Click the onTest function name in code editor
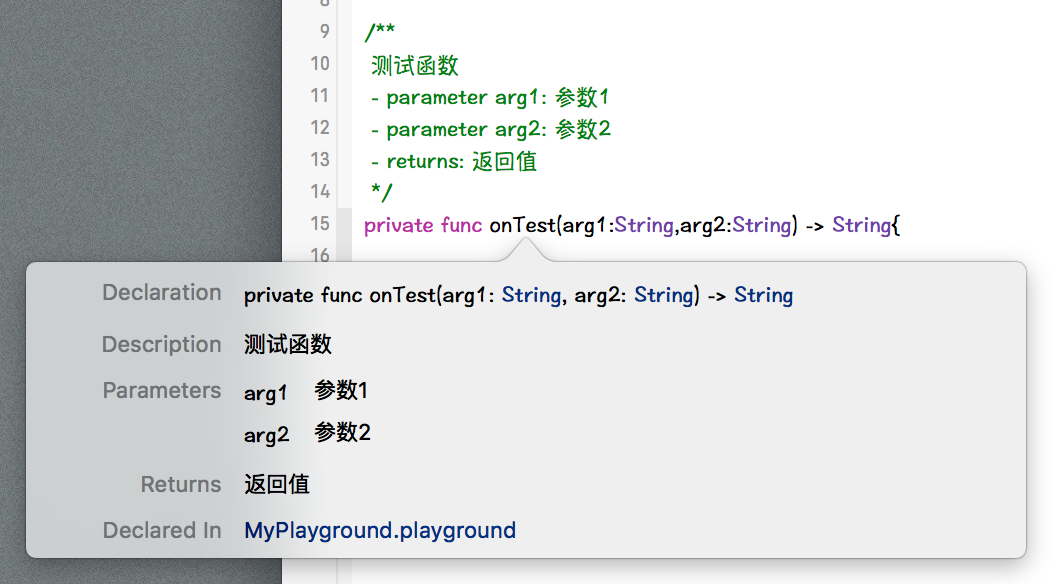Viewport: 1052px width, 584px height. 521,225
